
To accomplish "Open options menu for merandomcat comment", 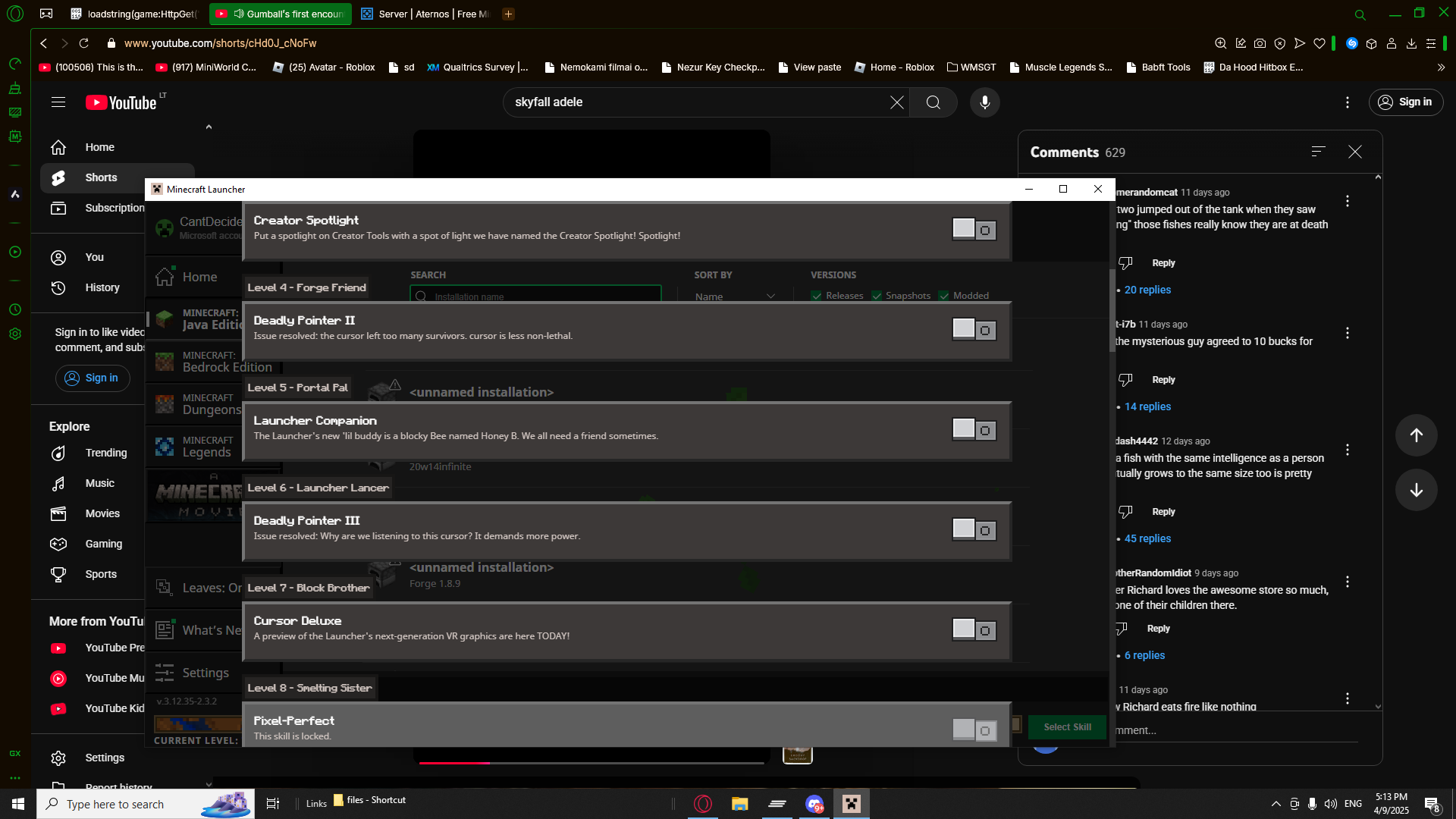I will click(x=1348, y=201).
